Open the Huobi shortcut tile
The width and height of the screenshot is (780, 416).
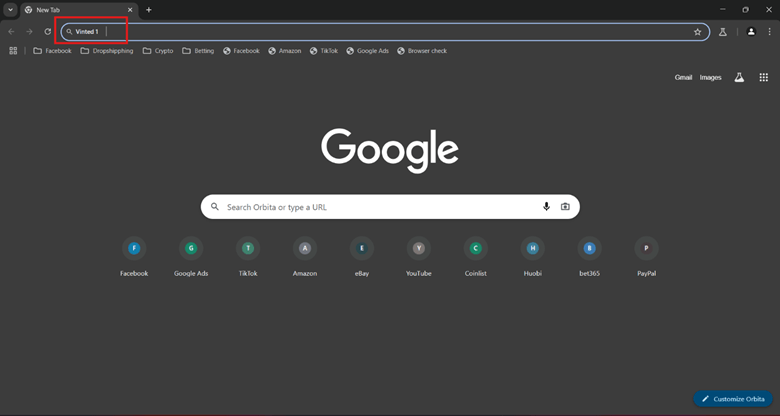[x=533, y=256]
